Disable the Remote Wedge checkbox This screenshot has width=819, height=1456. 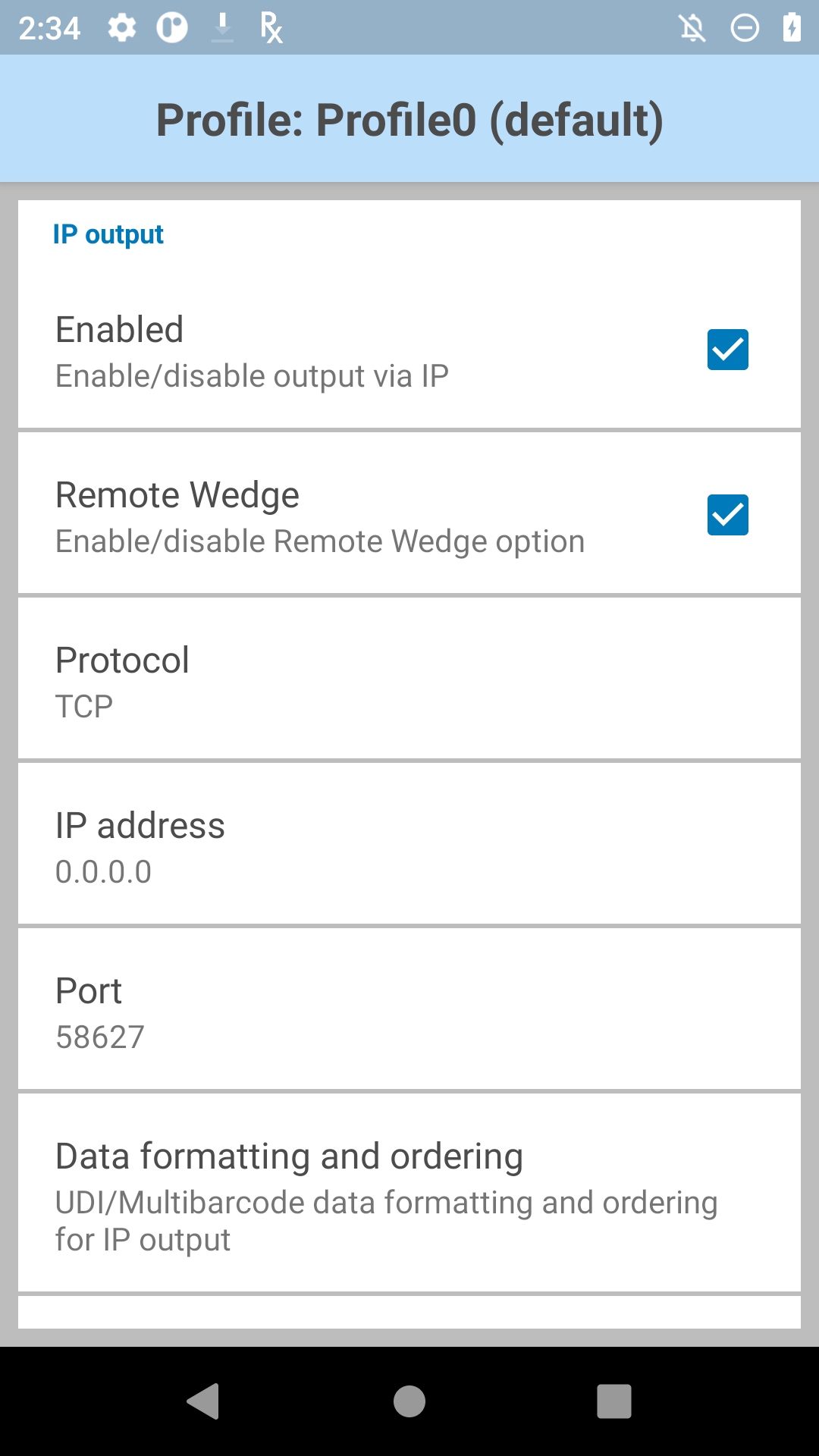pyautogui.click(x=727, y=515)
